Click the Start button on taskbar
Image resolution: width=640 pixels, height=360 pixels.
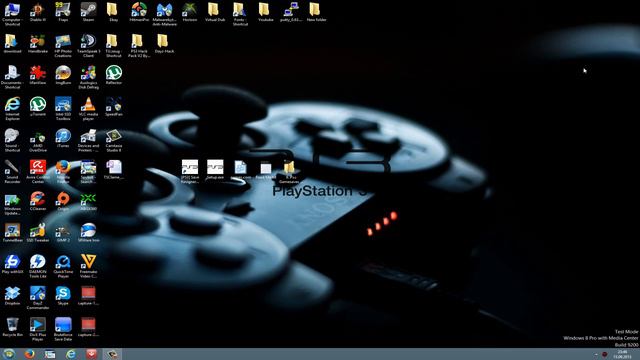9,354
